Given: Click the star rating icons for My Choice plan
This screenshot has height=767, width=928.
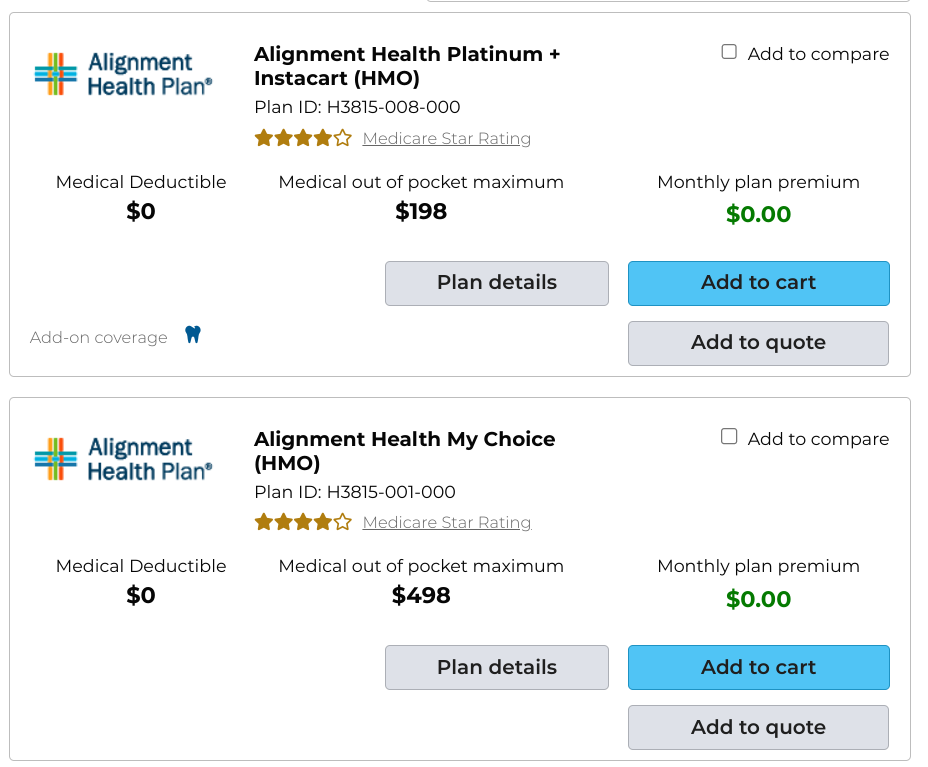Looking at the screenshot, I should [303, 523].
